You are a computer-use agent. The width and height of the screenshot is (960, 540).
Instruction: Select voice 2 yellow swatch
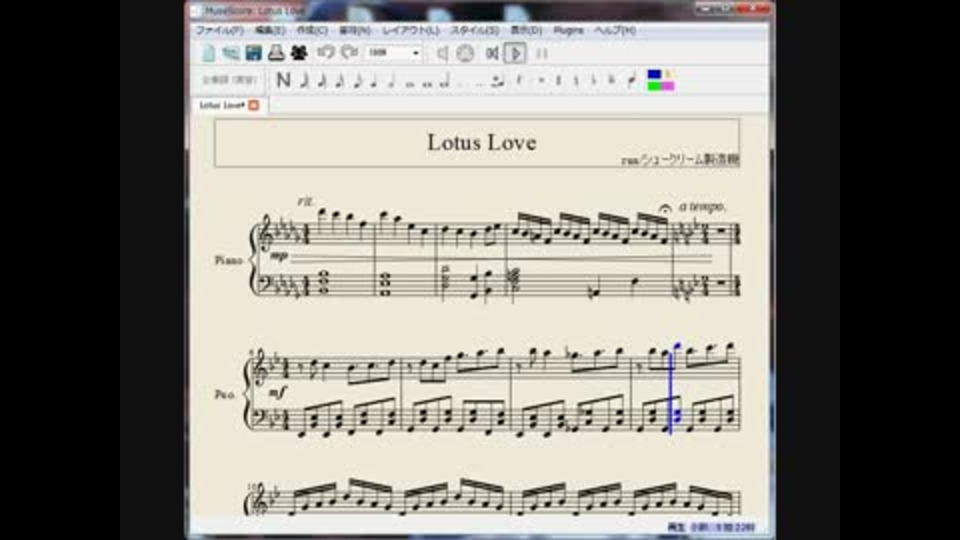click(x=668, y=74)
